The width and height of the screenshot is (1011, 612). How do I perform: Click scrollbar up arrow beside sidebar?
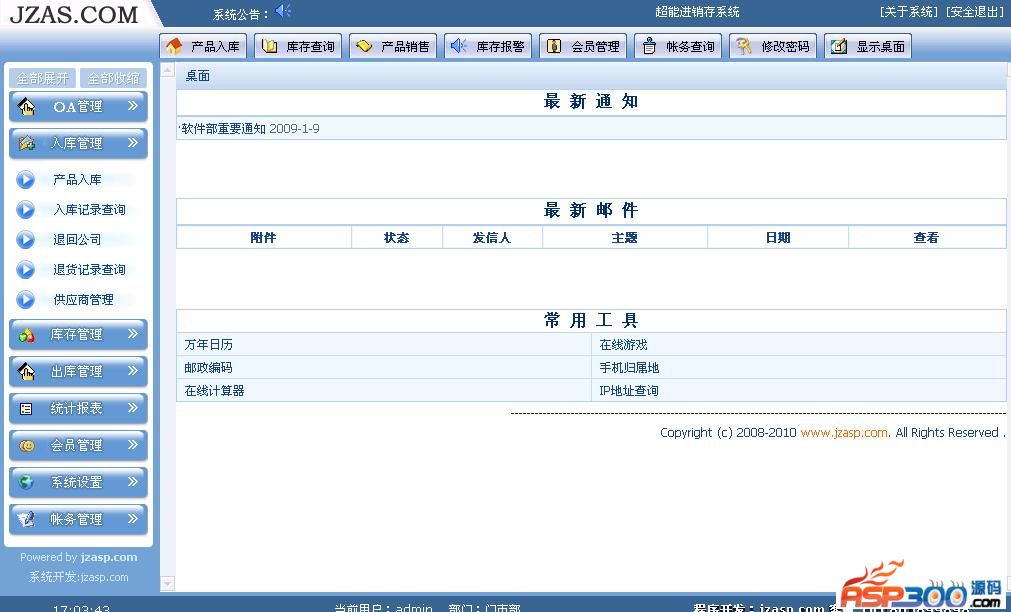168,70
